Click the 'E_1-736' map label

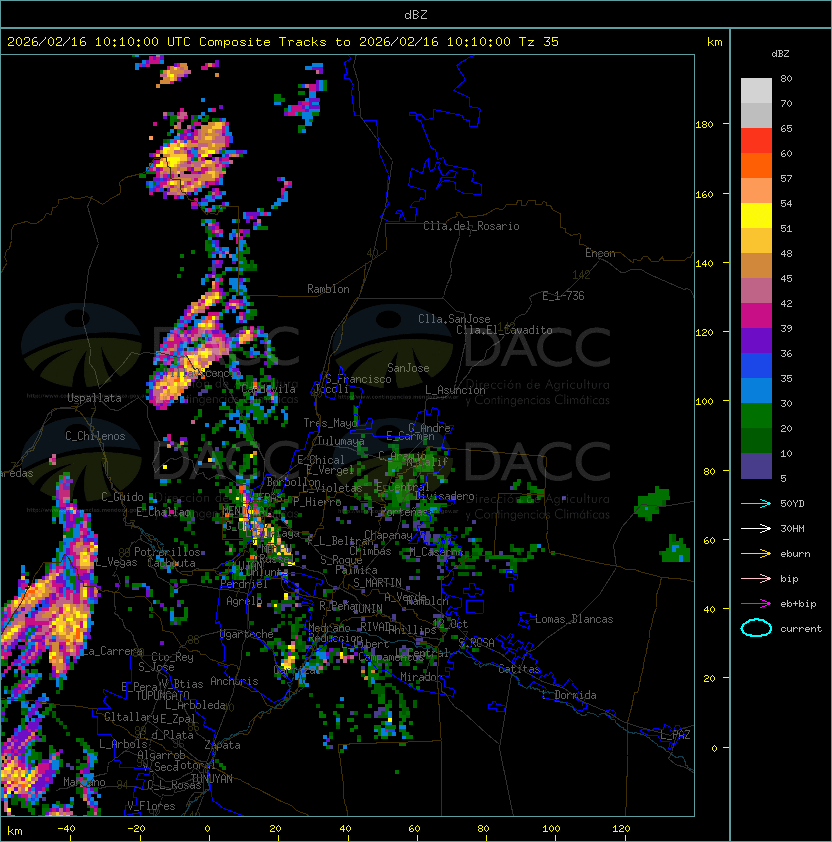click(563, 296)
